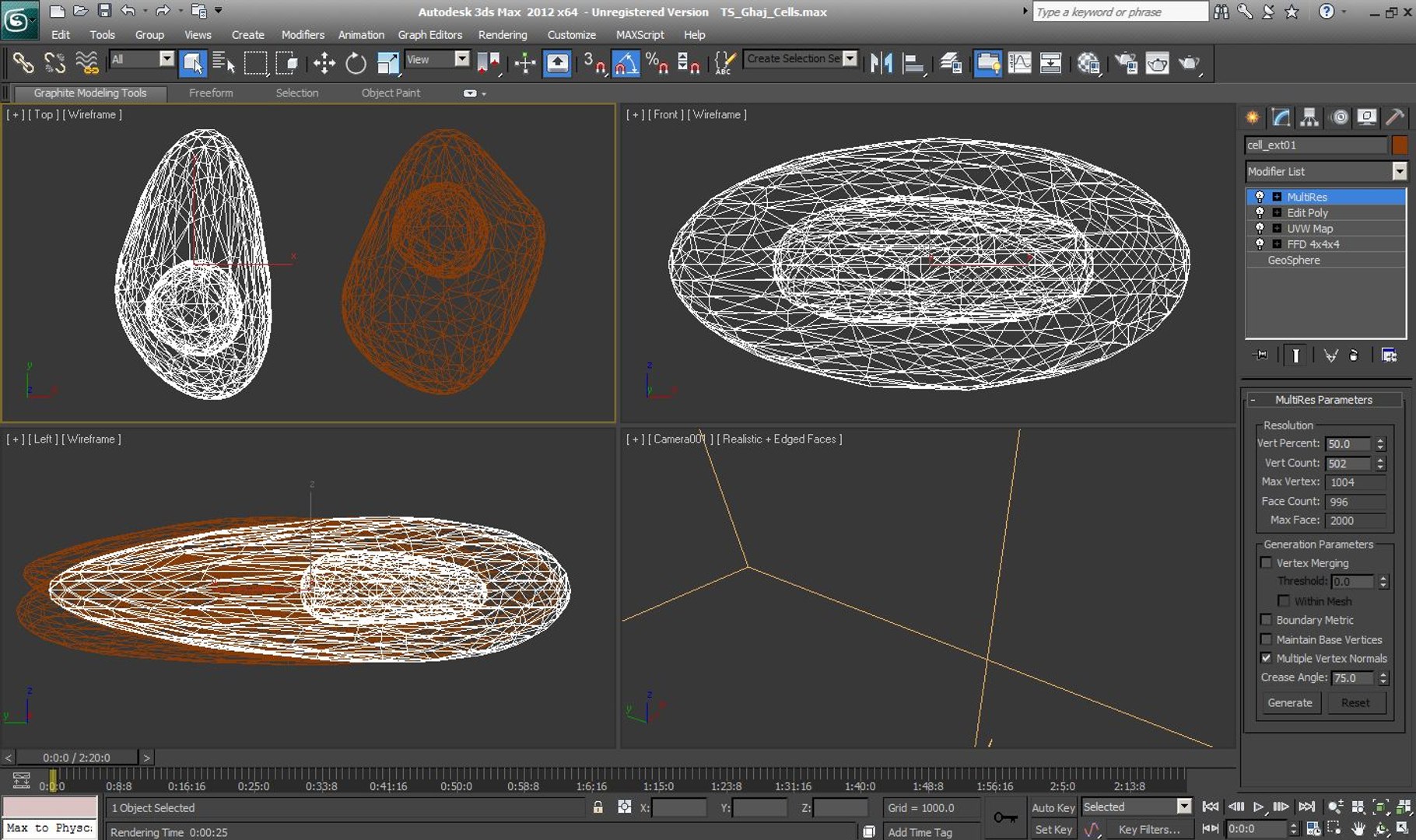Select the Rotate transform tool
The height and width of the screenshot is (840, 1416).
click(x=356, y=63)
